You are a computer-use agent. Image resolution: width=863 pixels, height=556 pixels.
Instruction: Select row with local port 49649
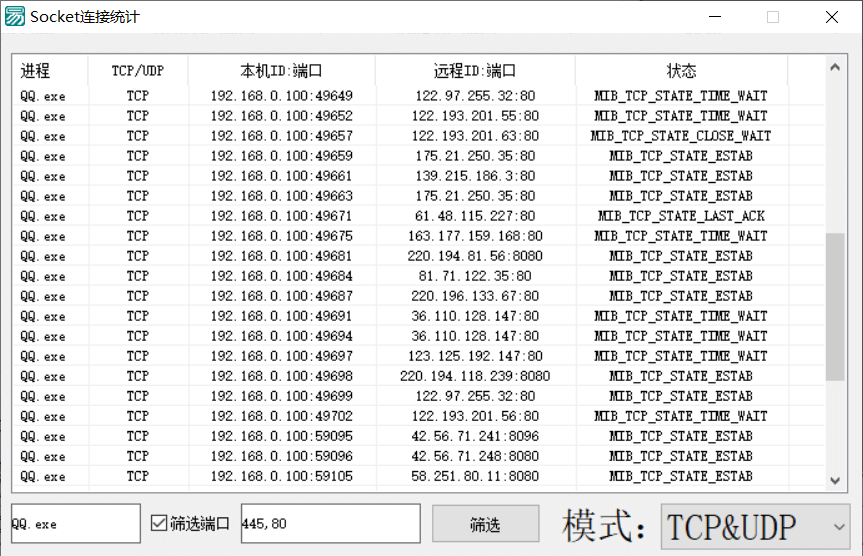coord(281,96)
